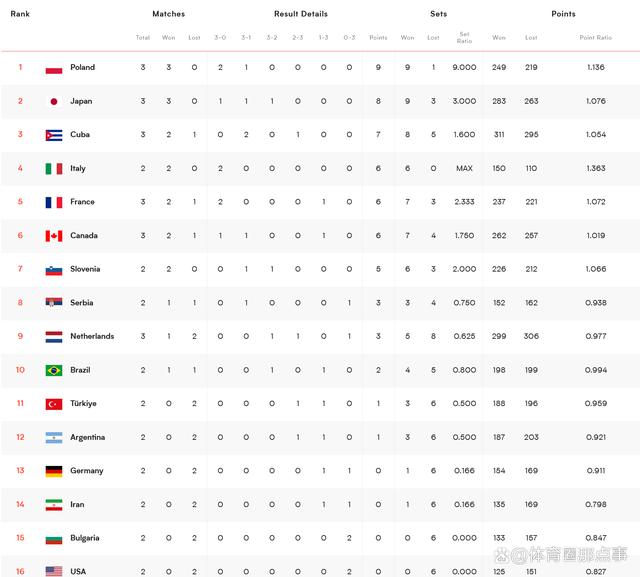
Task: Click the Argentina flag icon
Action: click(54, 438)
